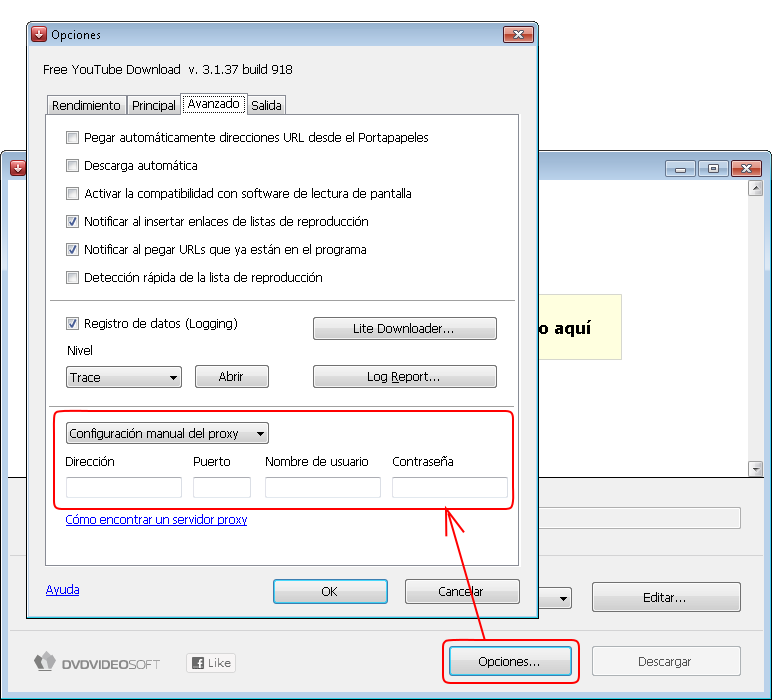Maximize the main window behind the dialog
Screen dimensions: 772x700
(x=713, y=169)
